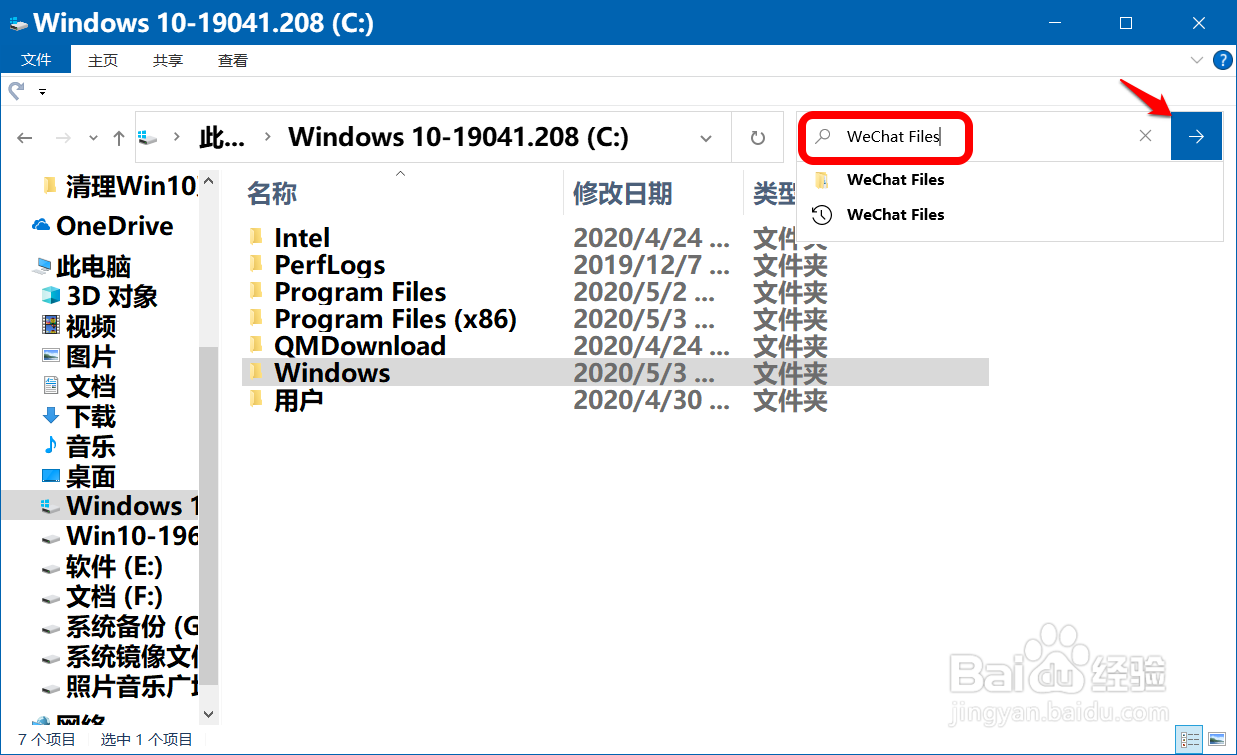The image size is (1237, 755).
Task: Navigate up one folder level
Action: (x=121, y=137)
